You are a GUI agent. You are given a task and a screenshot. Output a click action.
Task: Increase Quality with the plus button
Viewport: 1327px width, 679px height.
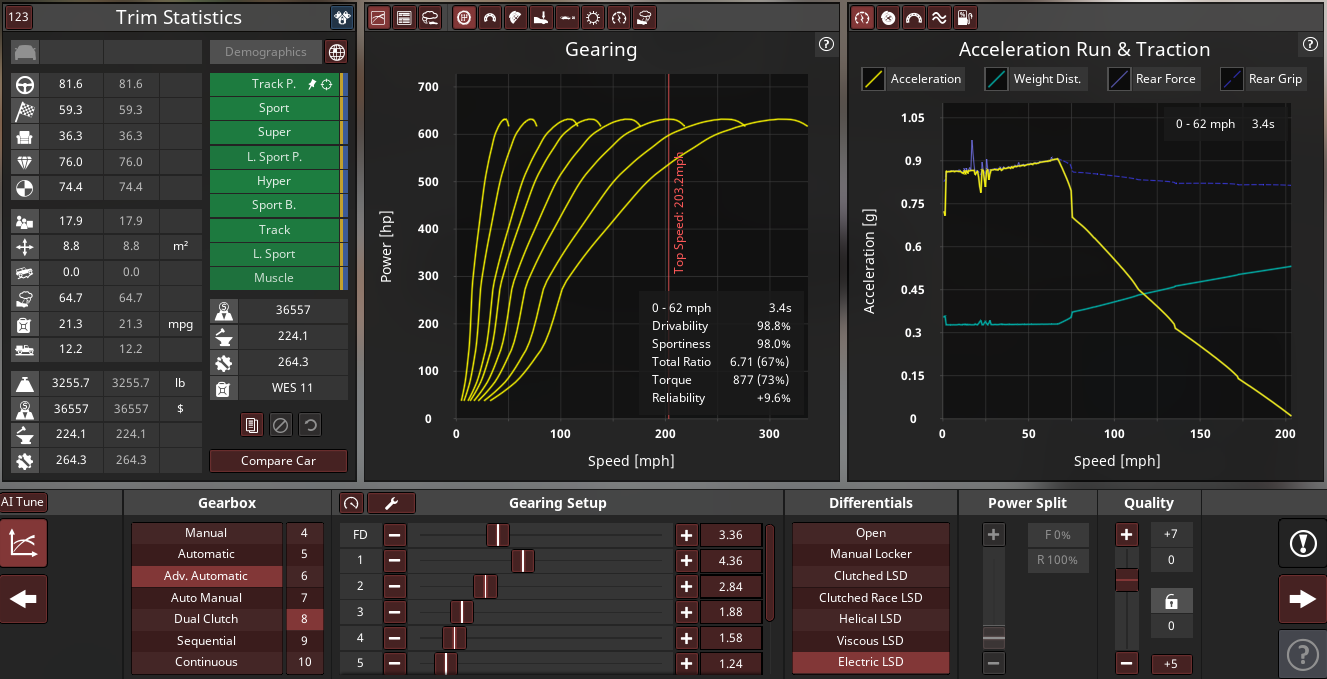1127,534
